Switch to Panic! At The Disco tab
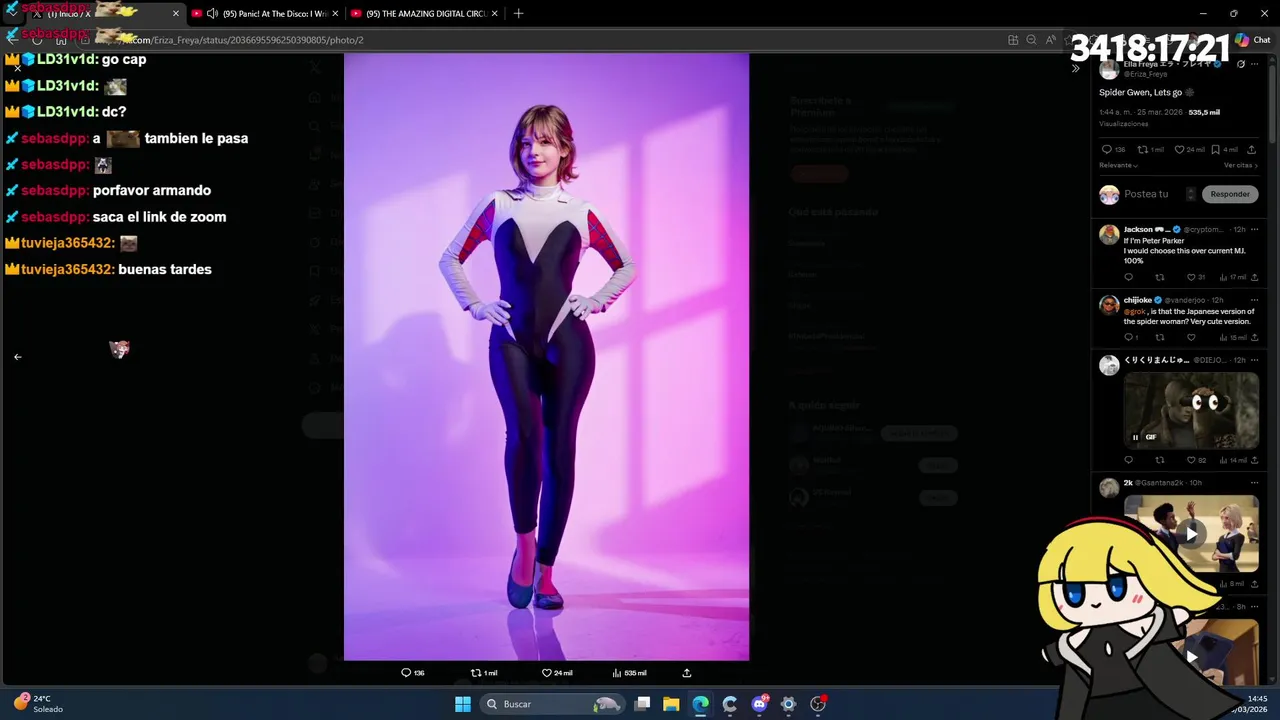The height and width of the screenshot is (720, 1280). pos(266,13)
